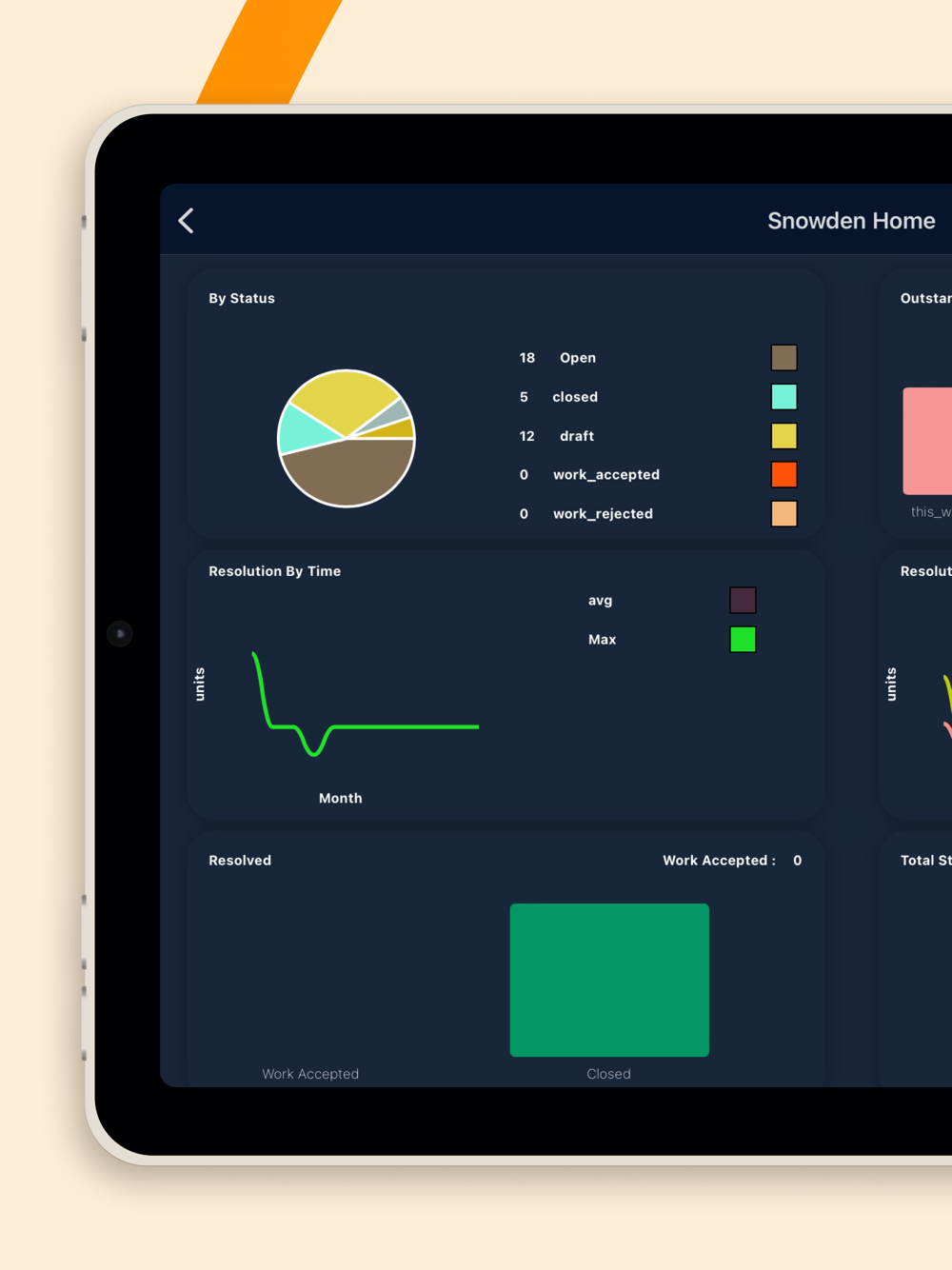
Task: Select the avg legend label
Action: [600, 601]
